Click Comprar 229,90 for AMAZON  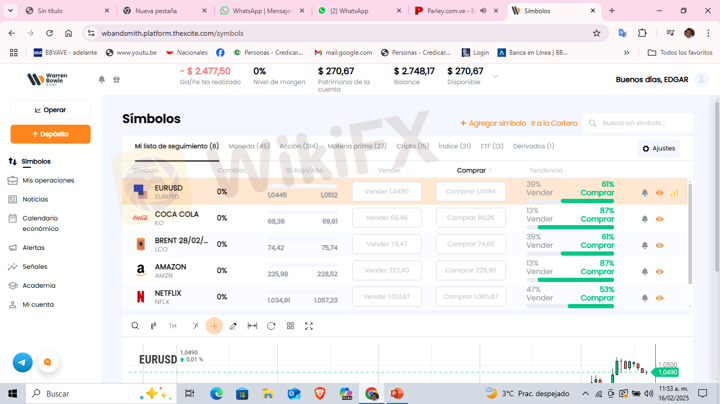click(x=471, y=270)
